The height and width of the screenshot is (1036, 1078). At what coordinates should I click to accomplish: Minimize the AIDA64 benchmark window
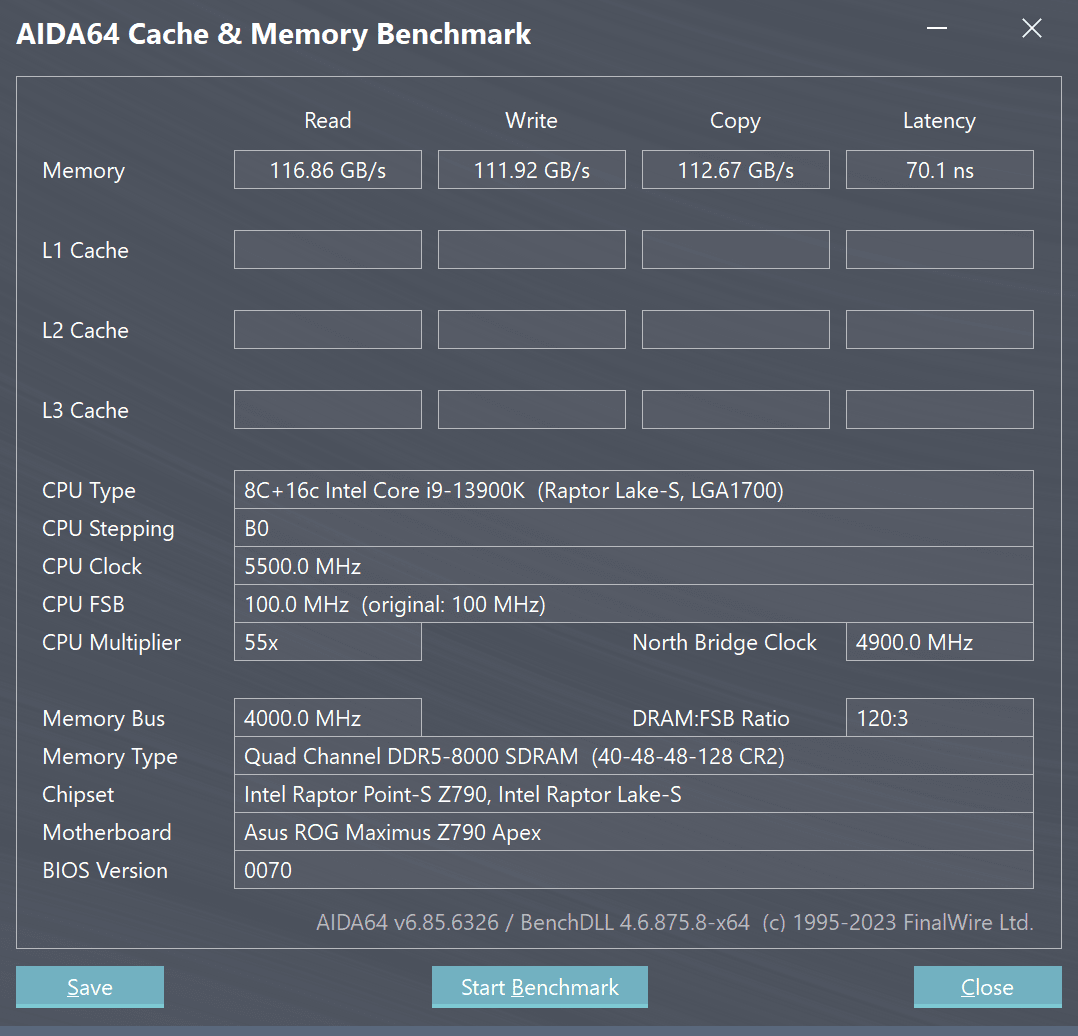pos(936,28)
